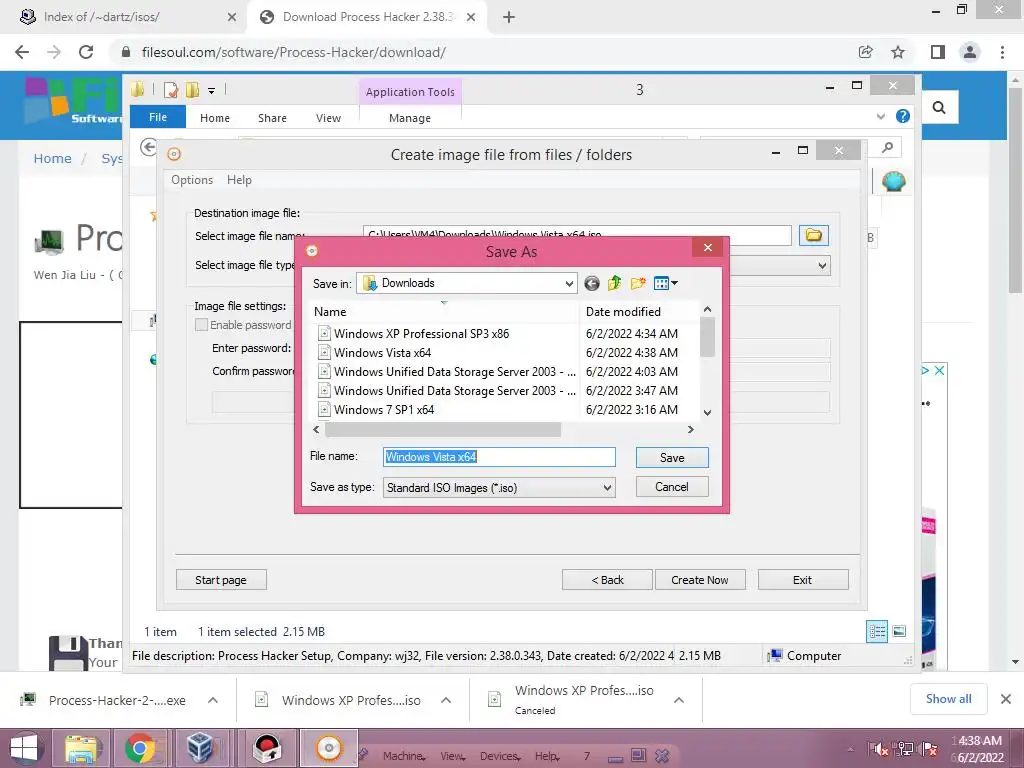
Task: Click the horizontal scroll right arrow
Action: tap(691, 430)
